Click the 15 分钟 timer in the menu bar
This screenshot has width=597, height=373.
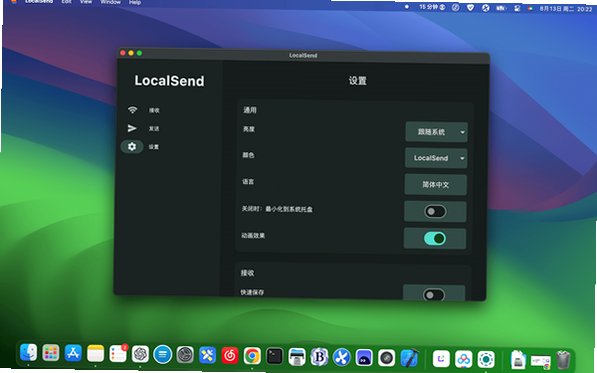[432, 7]
